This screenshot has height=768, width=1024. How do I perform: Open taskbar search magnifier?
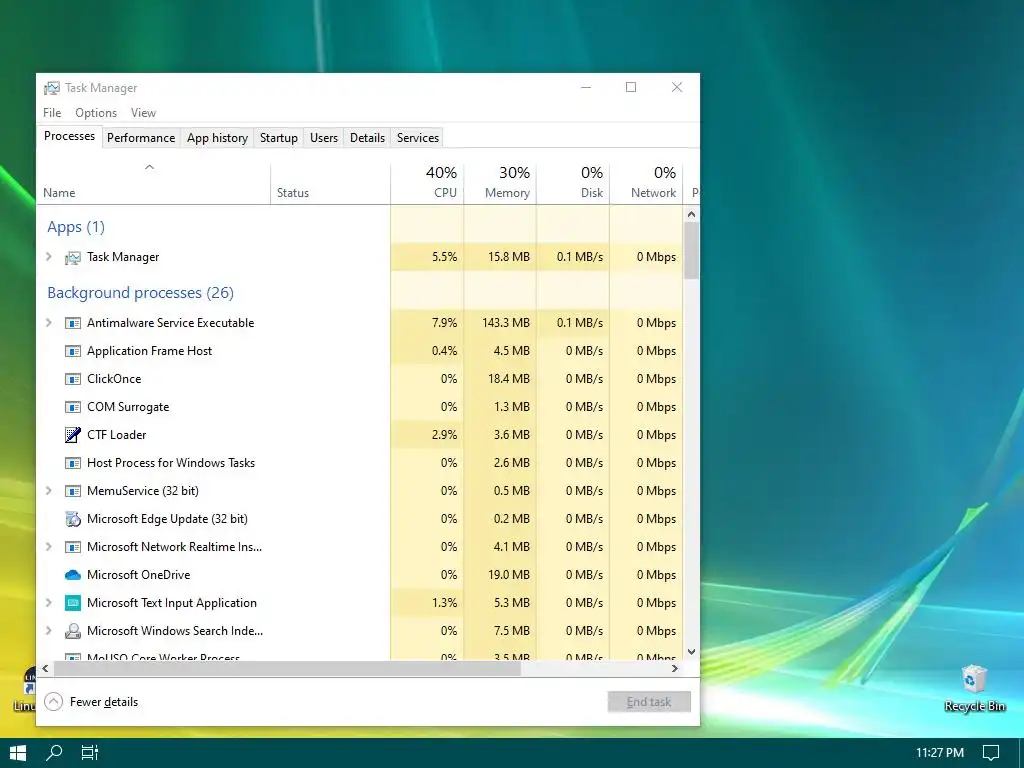tap(54, 753)
